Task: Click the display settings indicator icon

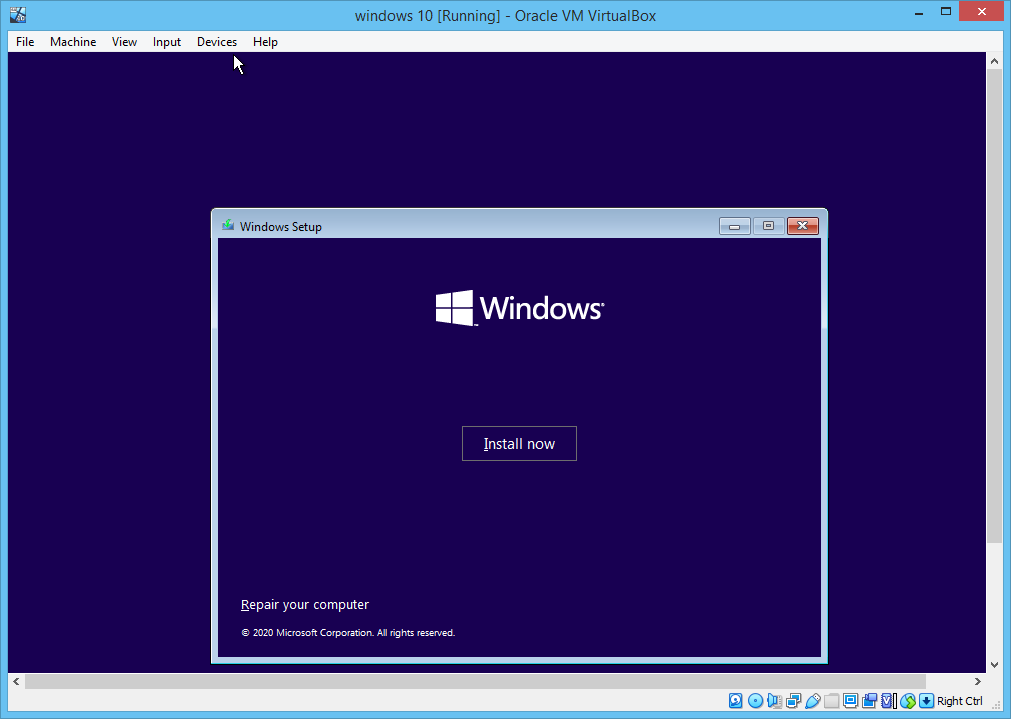Action: 850,700
